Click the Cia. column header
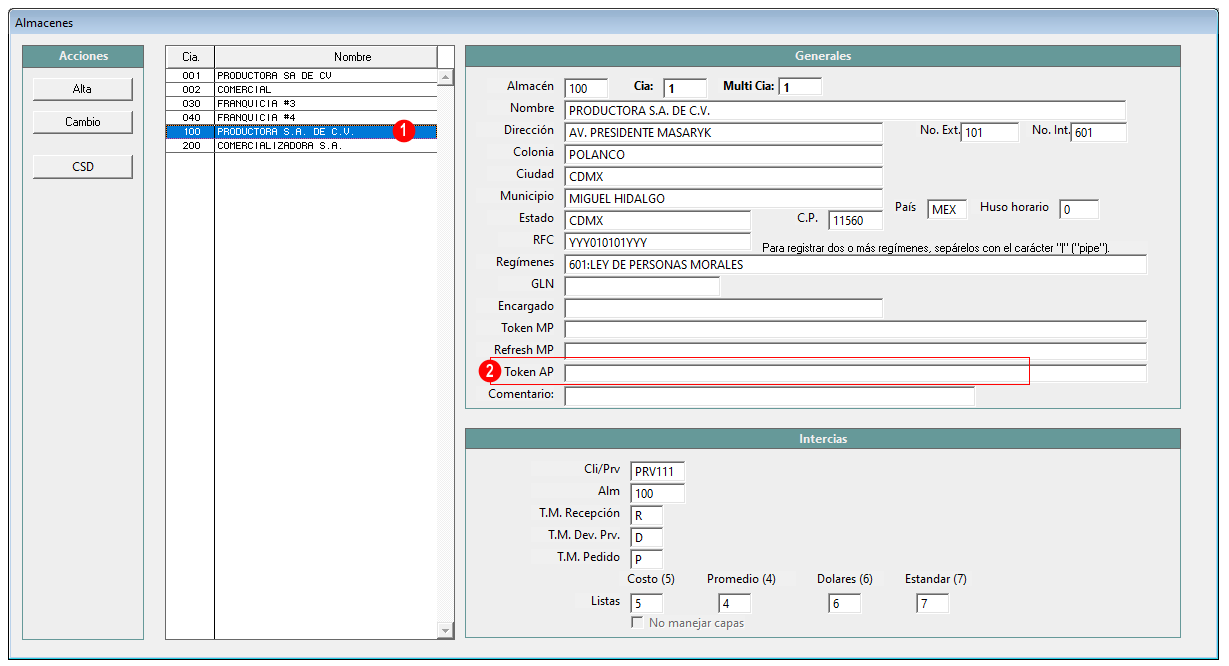This screenshot has height=666, width=1229. click(x=190, y=57)
